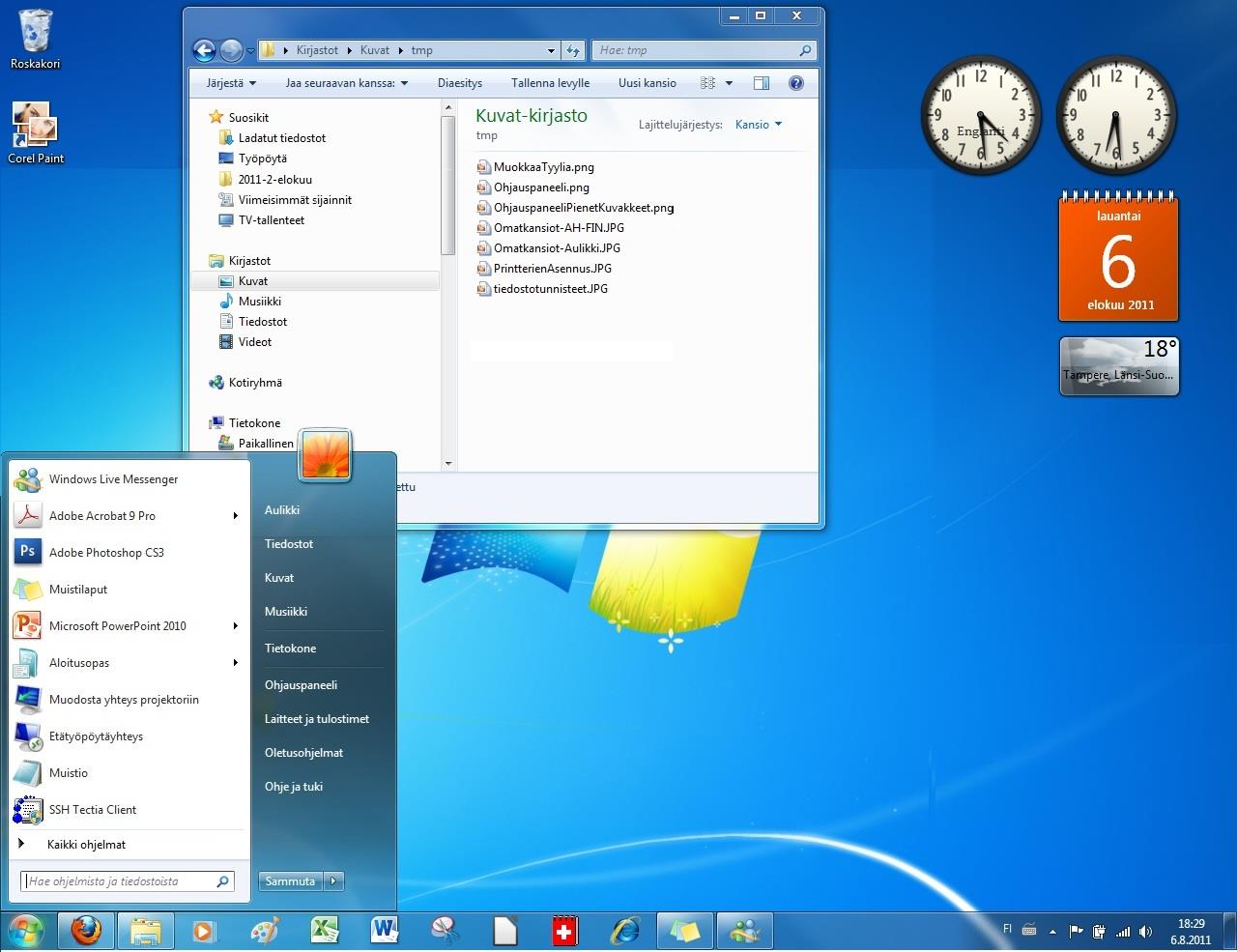This screenshot has height=952, width=1237.
Task: Open Windows Live Messenger in Start menu
Action: [x=128, y=478]
